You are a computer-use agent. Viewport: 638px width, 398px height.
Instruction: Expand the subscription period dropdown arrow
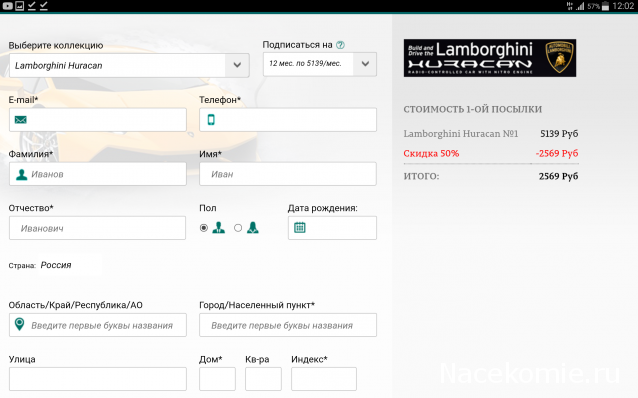click(x=365, y=64)
